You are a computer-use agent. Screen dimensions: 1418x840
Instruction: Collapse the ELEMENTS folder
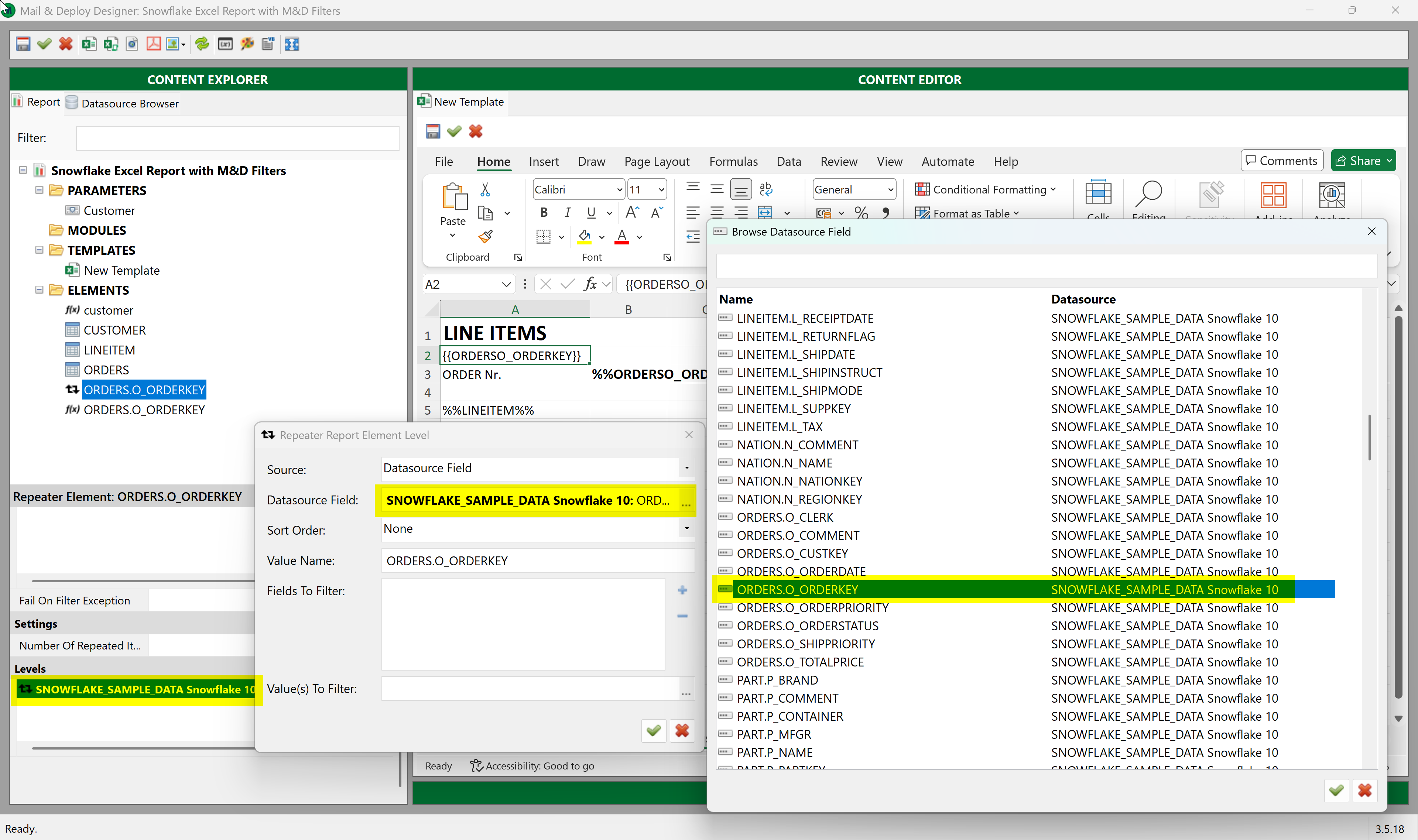[x=39, y=290]
